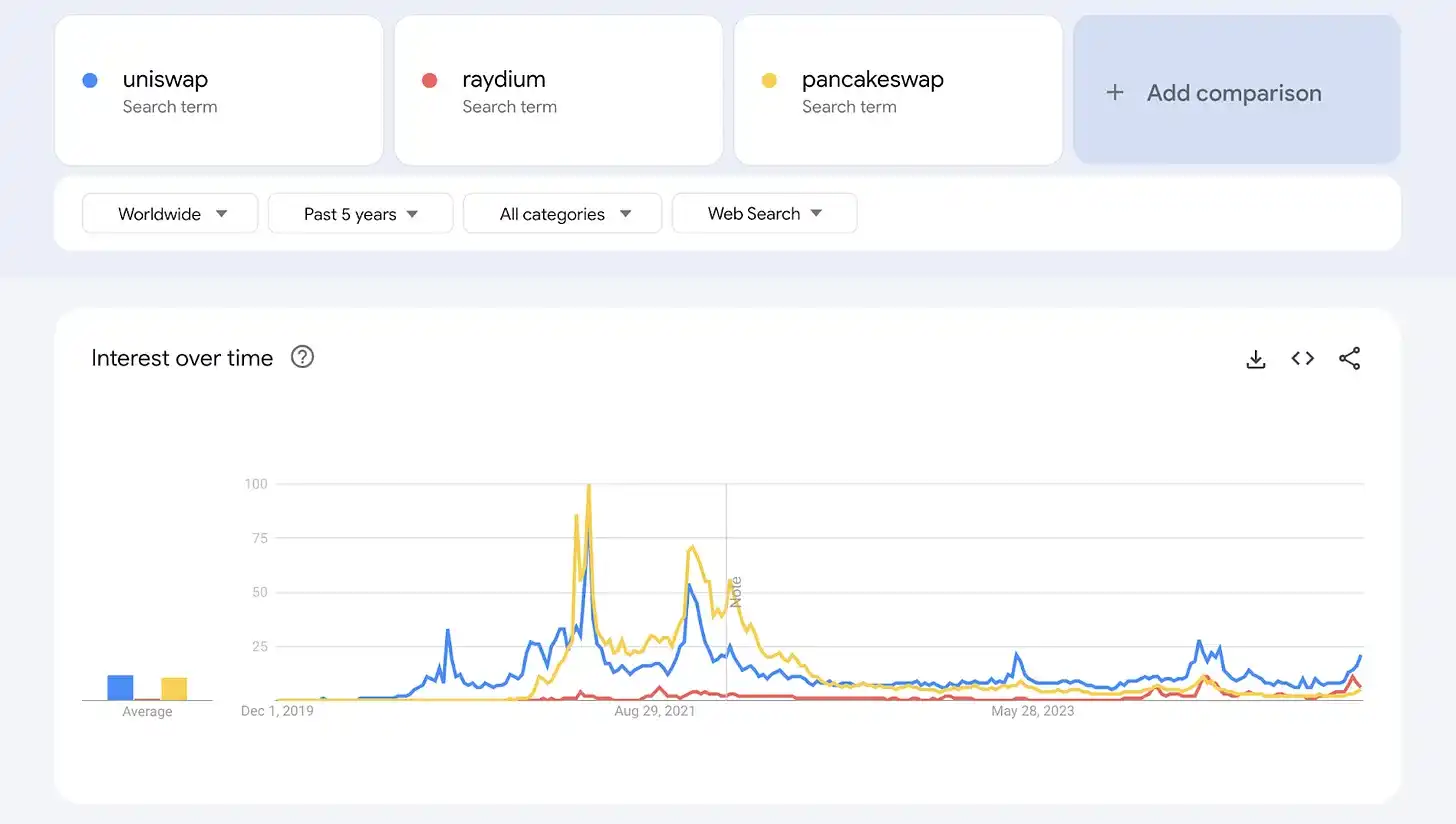Open the Web Search type dropdown
1456x824 pixels.
[764, 214]
